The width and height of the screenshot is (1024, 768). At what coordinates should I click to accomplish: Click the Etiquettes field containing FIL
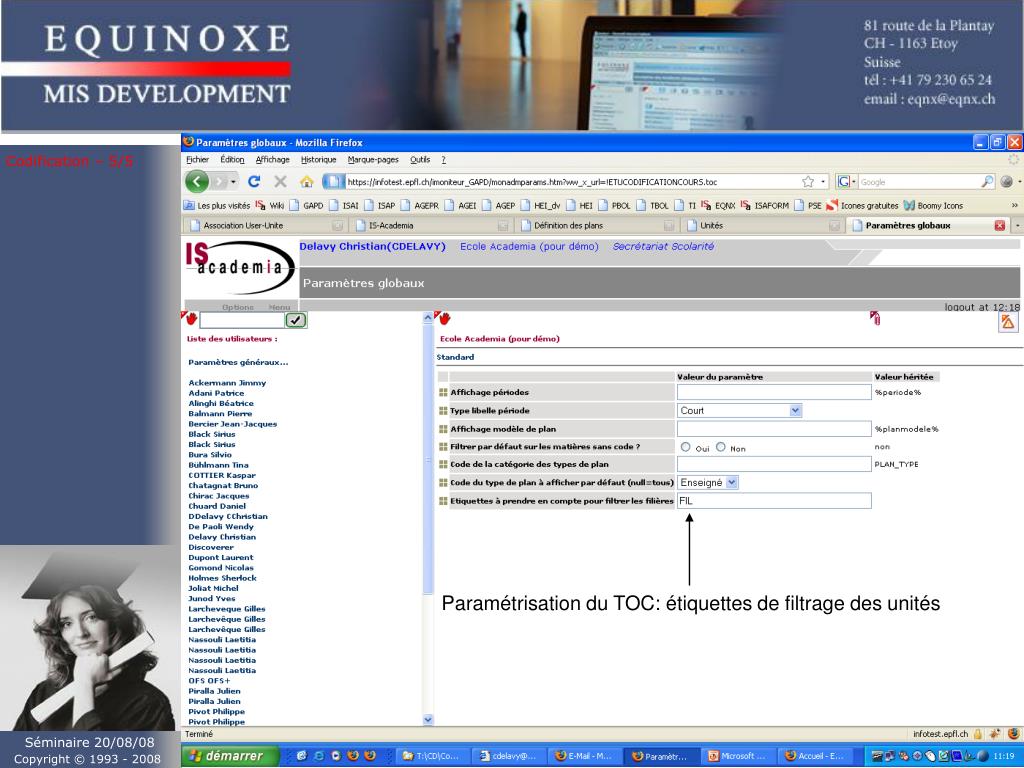click(x=774, y=501)
